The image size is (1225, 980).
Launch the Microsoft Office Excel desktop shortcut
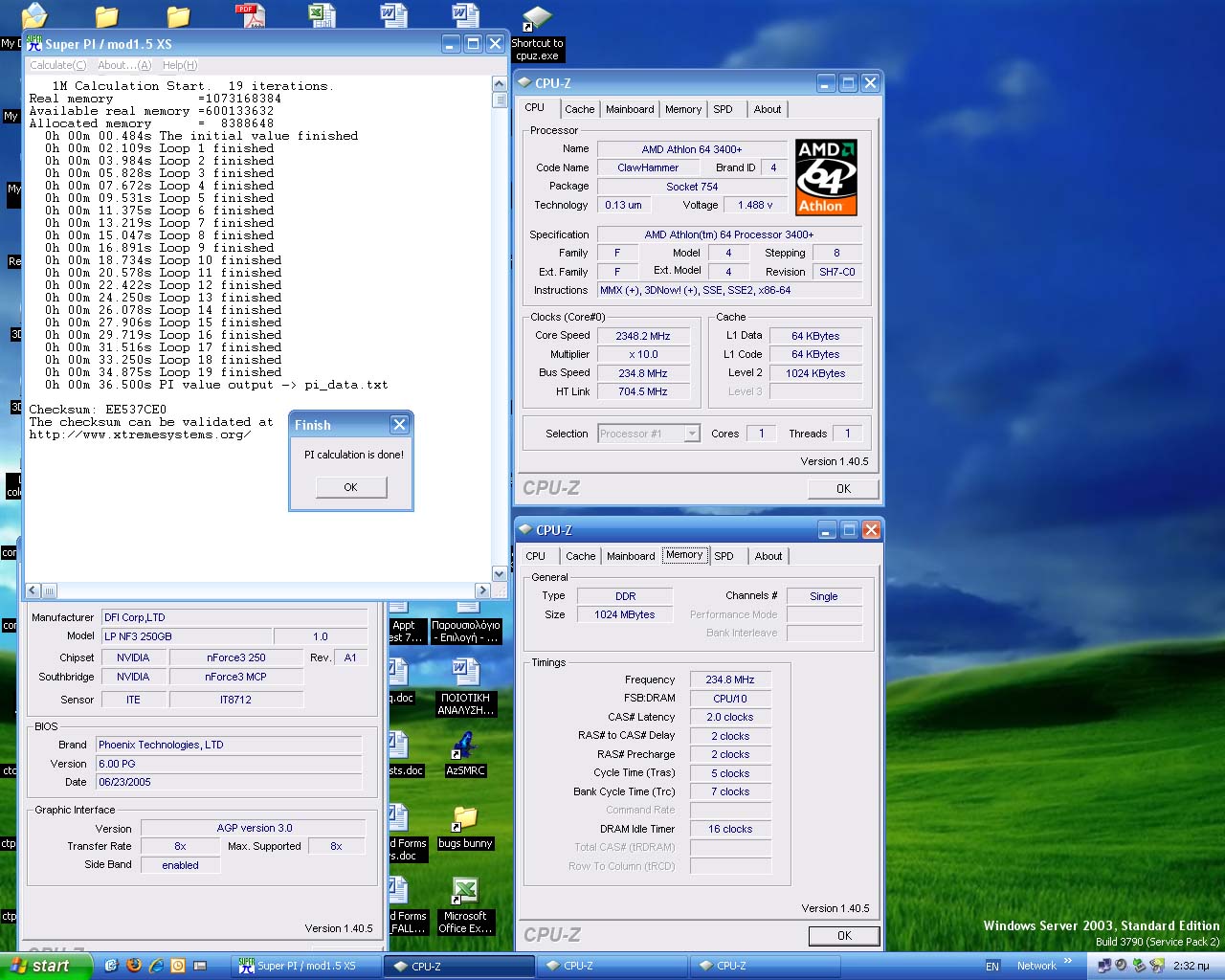465,904
